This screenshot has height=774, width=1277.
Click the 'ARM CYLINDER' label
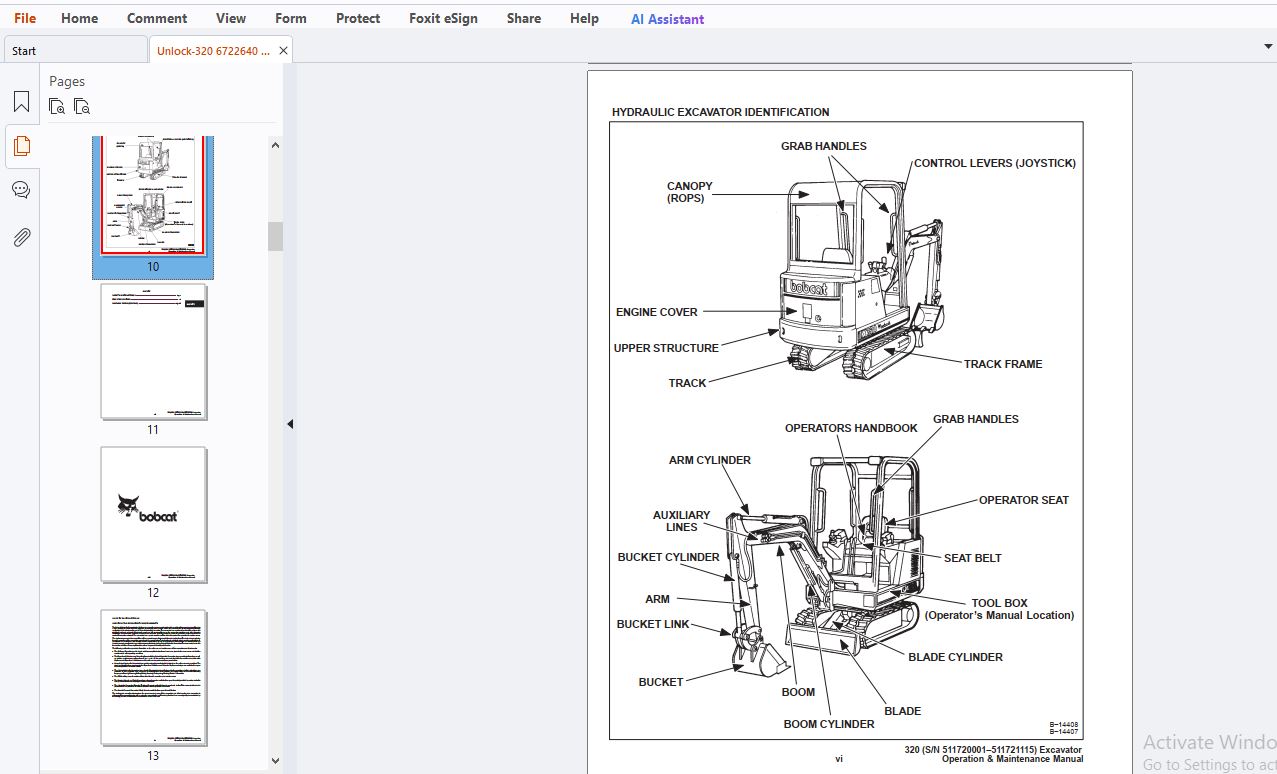[710, 460]
